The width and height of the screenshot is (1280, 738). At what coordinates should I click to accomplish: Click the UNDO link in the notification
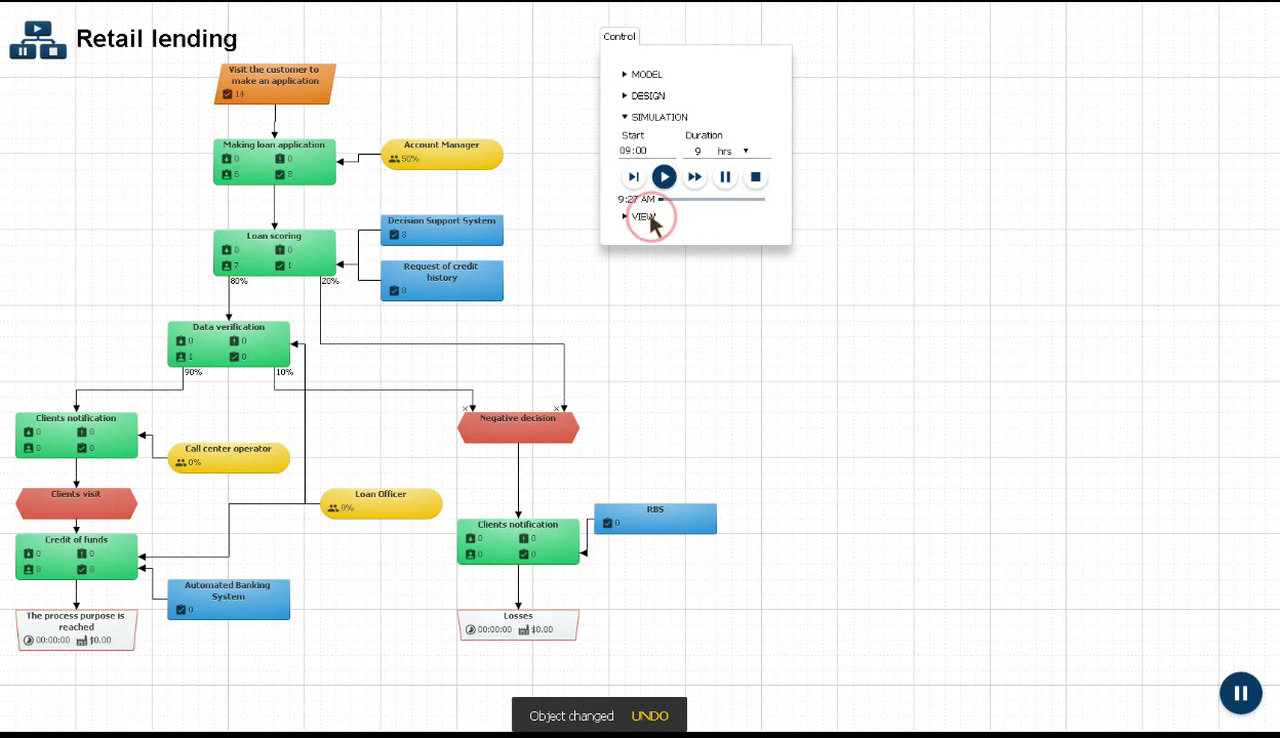(x=649, y=716)
